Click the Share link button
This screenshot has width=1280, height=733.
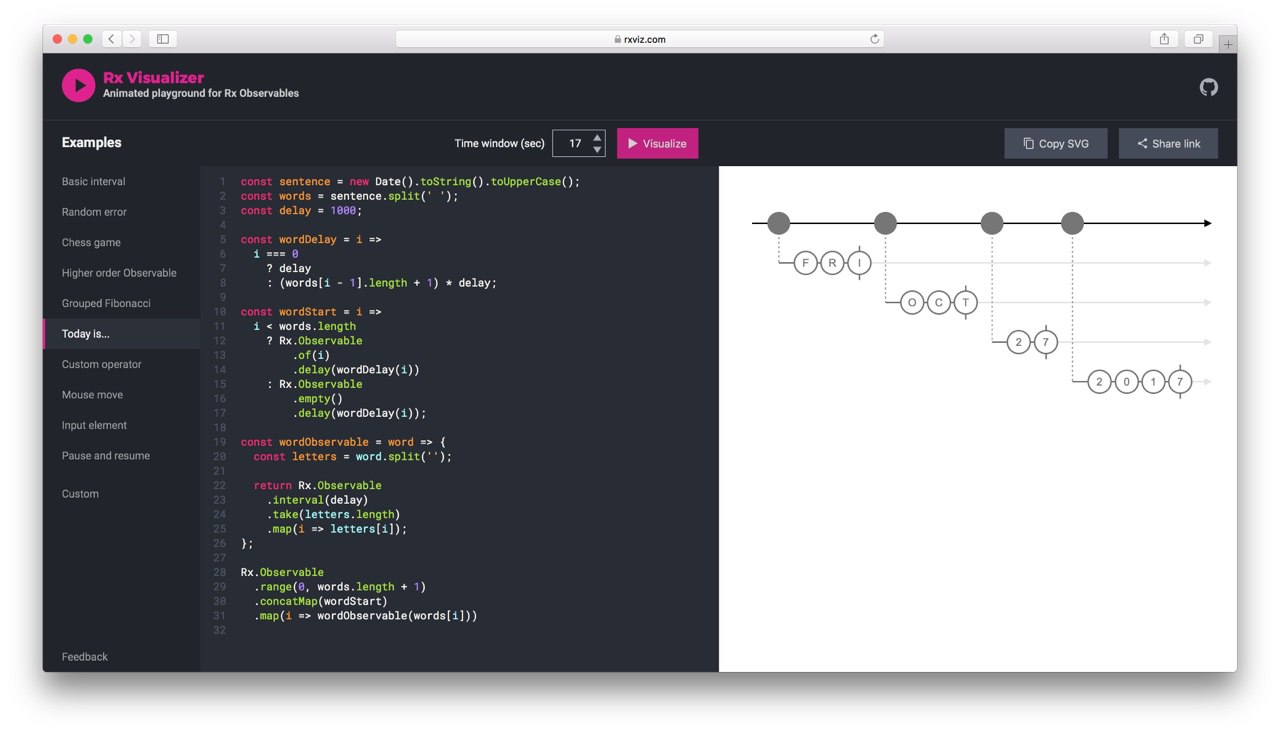[x=1168, y=143]
